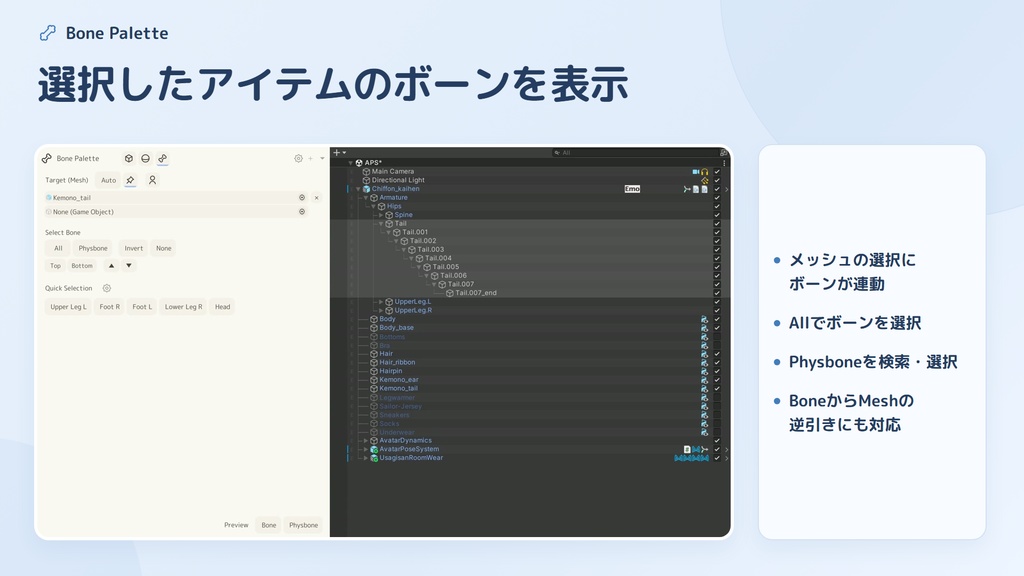Screen dimensions: 1024x576
Task: Click the avatar person icon next to Auto
Action: click(152, 180)
